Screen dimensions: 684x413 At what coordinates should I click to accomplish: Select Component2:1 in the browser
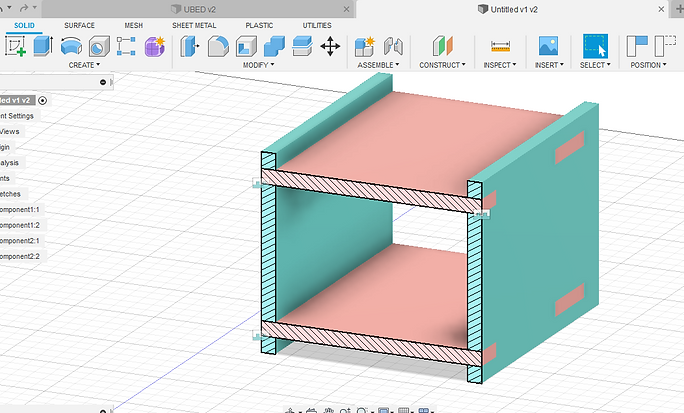[20, 241]
